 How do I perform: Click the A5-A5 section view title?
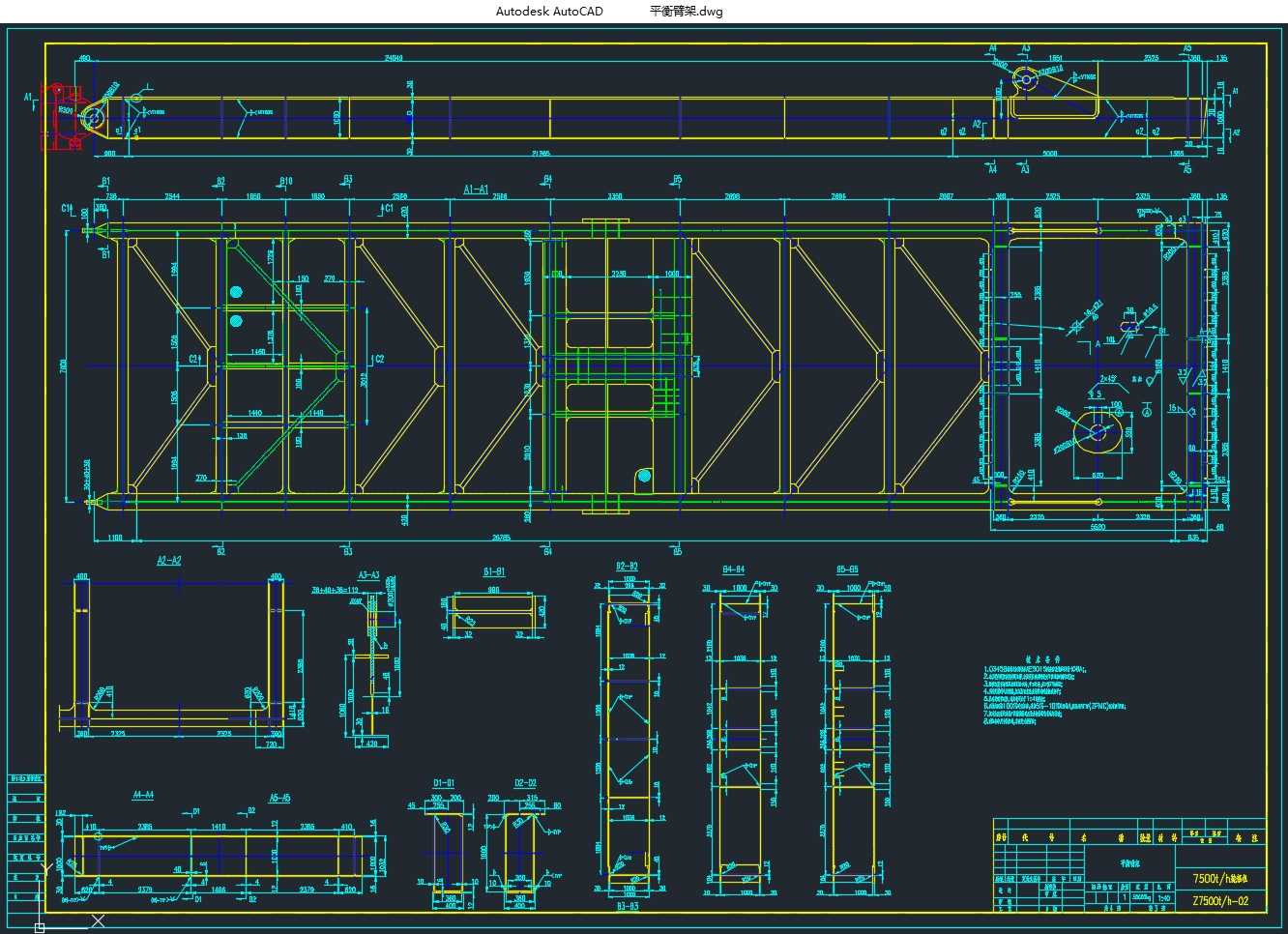(x=279, y=799)
